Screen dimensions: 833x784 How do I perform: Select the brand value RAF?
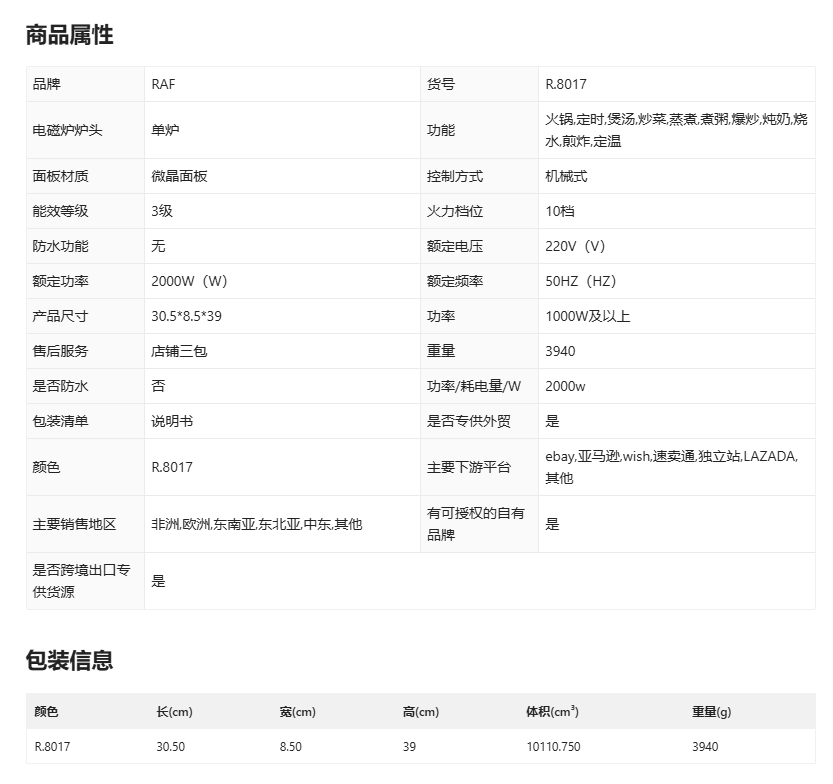tap(163, 84)
